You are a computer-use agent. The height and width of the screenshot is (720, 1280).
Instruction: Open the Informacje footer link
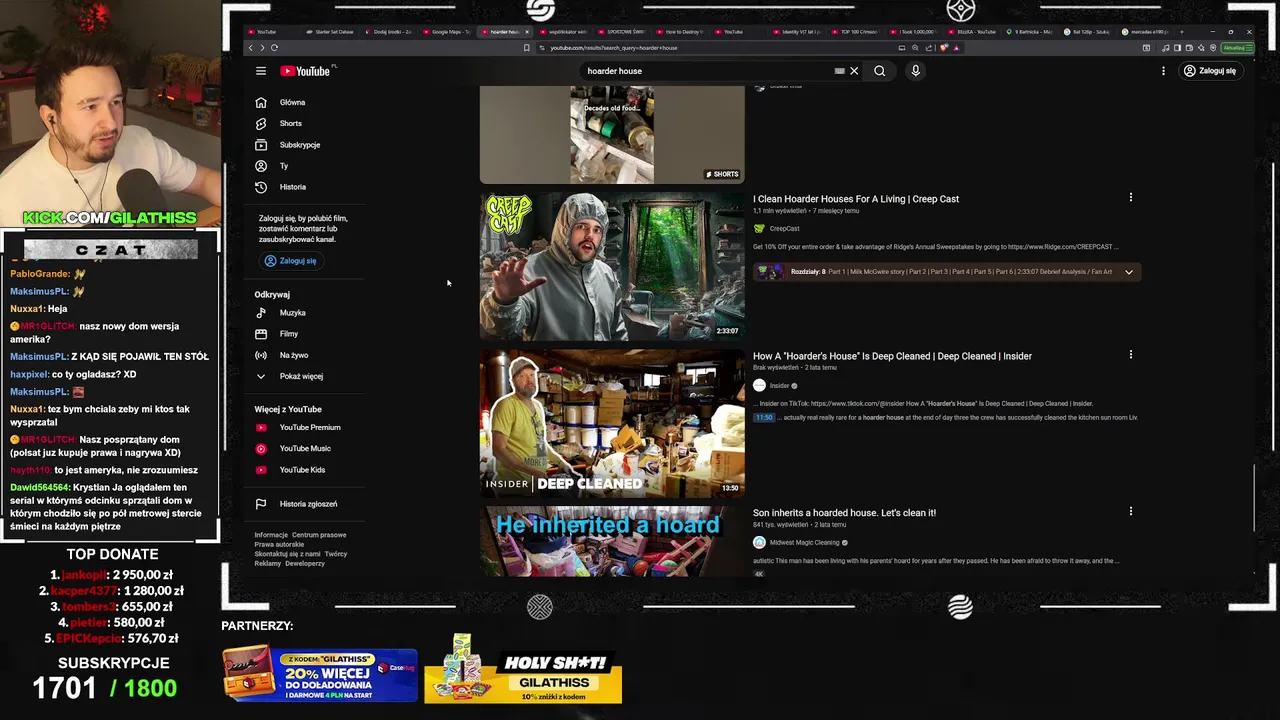(x=271, y=535)
